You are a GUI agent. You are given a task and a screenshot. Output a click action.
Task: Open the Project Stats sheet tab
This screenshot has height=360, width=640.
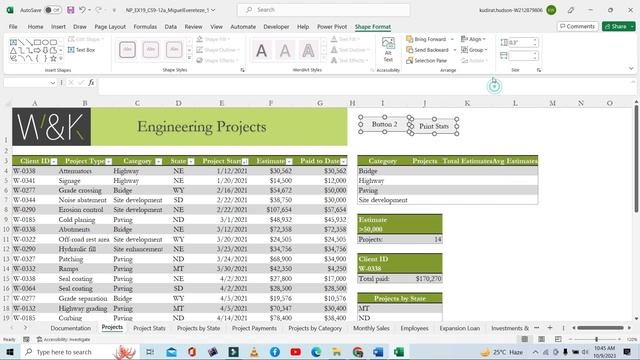tap(149, 328)
